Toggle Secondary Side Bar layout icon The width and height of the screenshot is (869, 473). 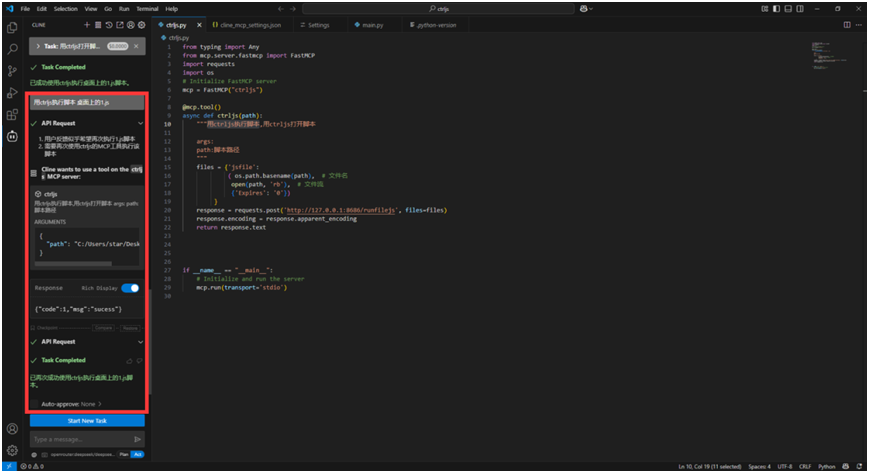(x=800, y=9)
